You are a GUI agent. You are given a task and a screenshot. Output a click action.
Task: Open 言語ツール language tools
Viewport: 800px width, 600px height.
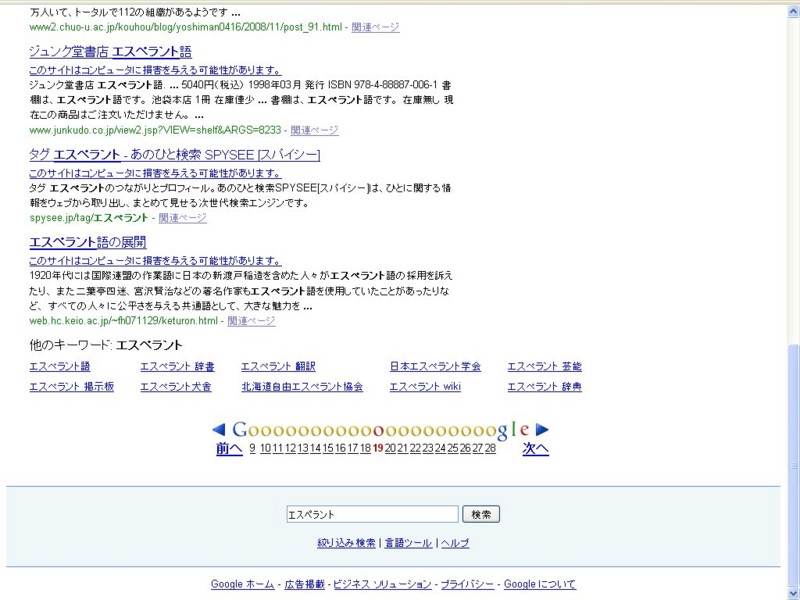point(408,543)
